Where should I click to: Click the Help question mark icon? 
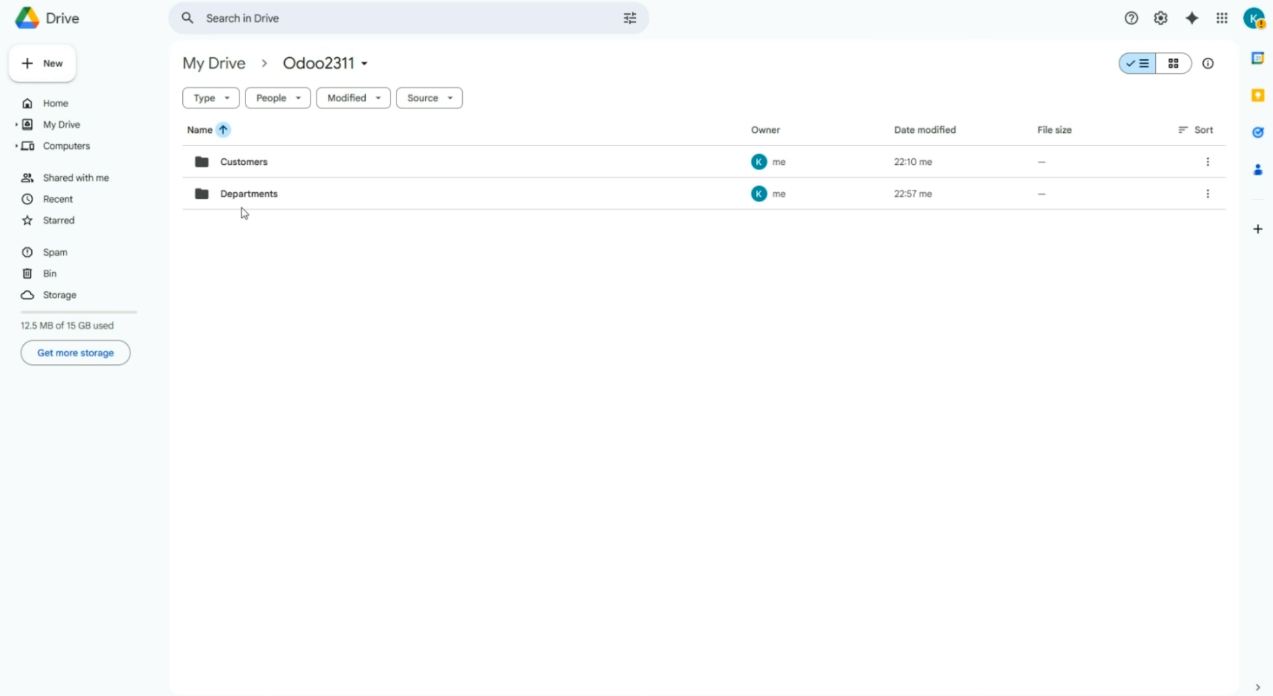pyautogui.click(x=1131, y=18)
